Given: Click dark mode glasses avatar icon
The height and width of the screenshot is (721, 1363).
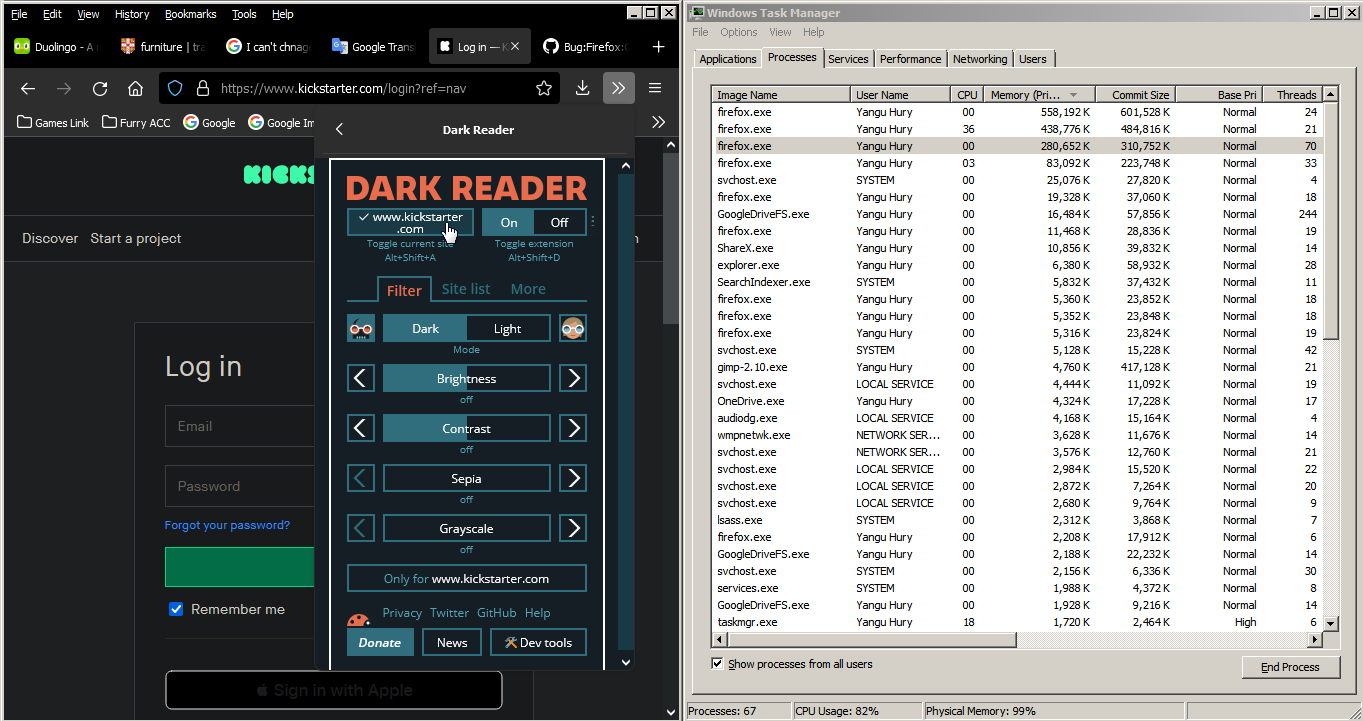Looking at the screenshot, I should tap(361, 328).
